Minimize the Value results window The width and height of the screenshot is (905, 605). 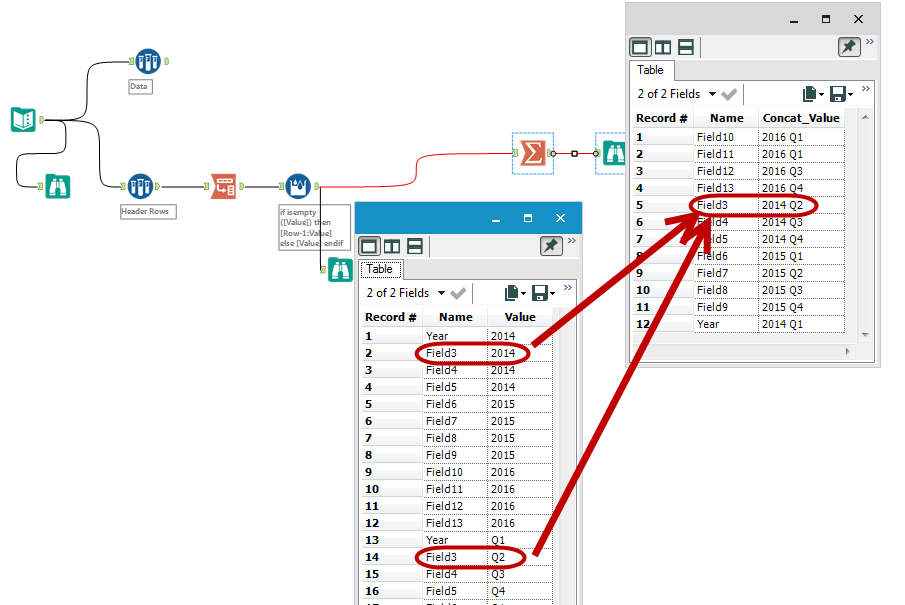496,219
